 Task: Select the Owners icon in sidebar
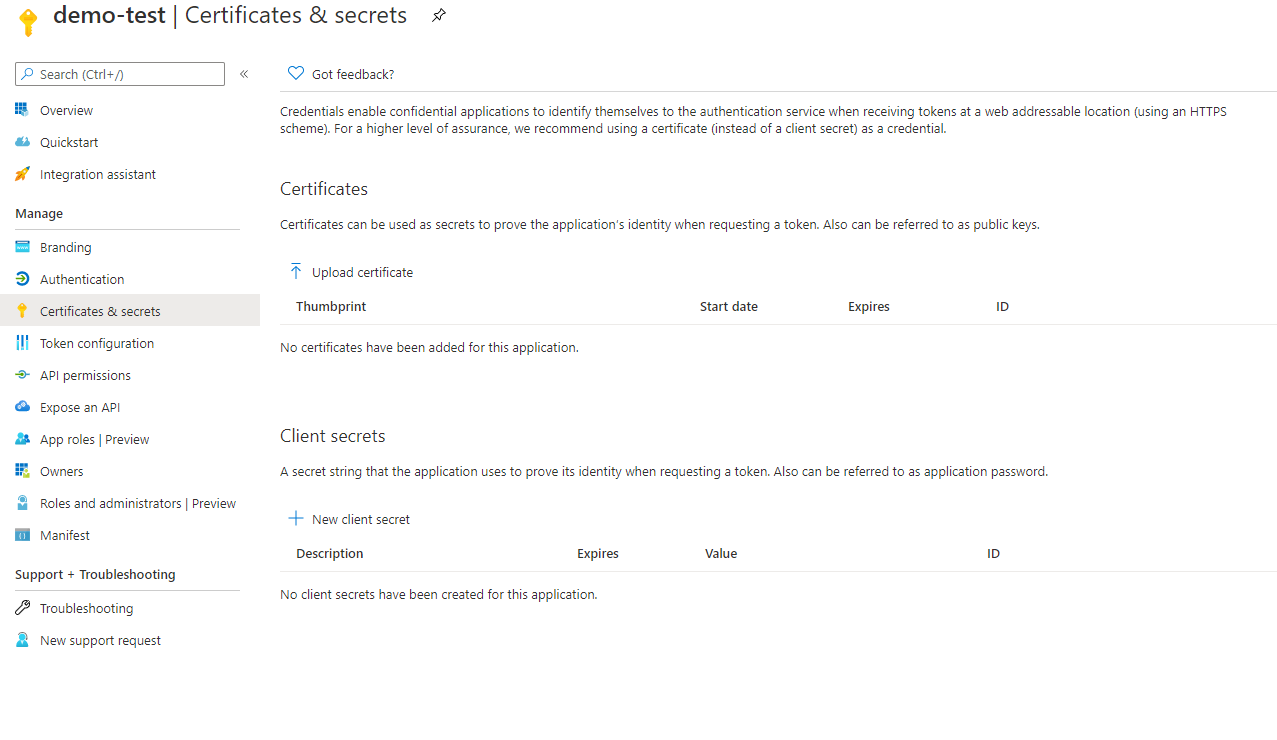pos(22,471)
